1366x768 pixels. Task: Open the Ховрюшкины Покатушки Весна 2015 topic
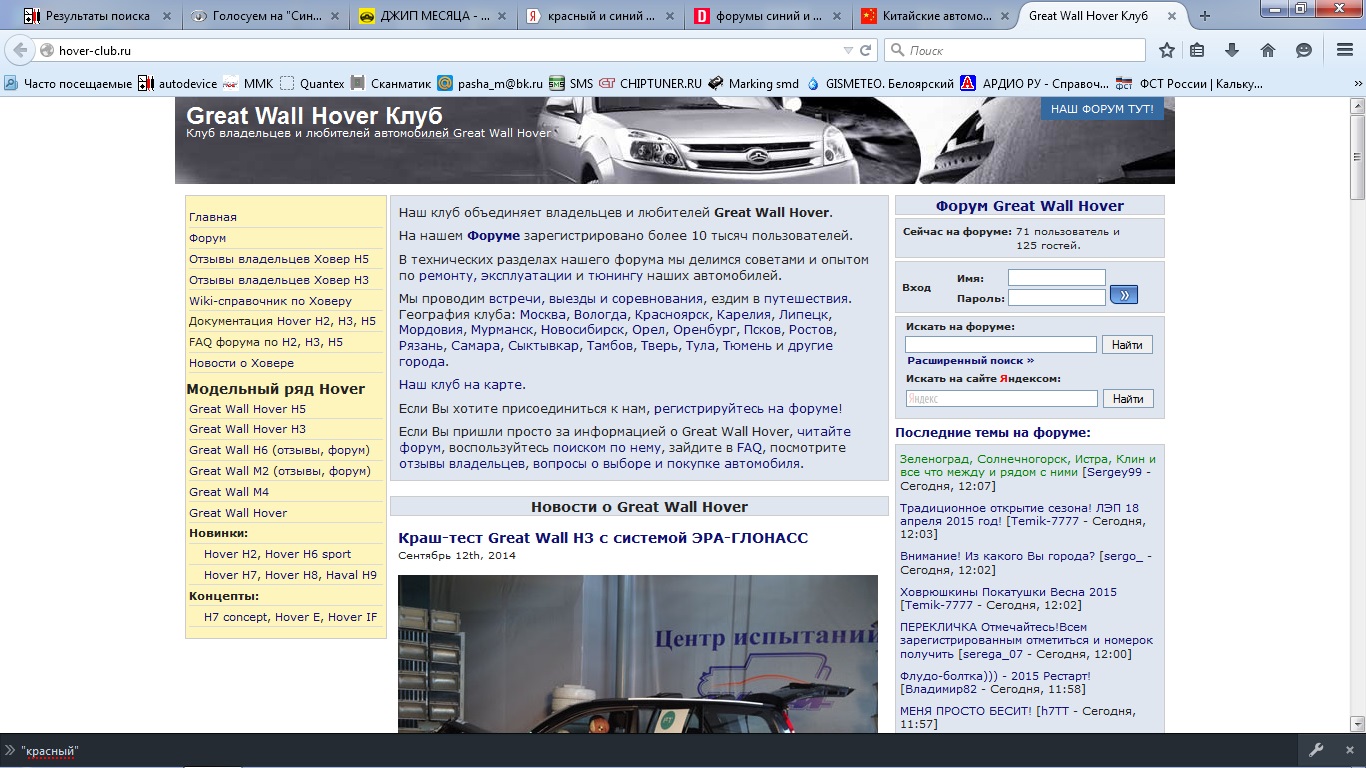point(1008,592)
